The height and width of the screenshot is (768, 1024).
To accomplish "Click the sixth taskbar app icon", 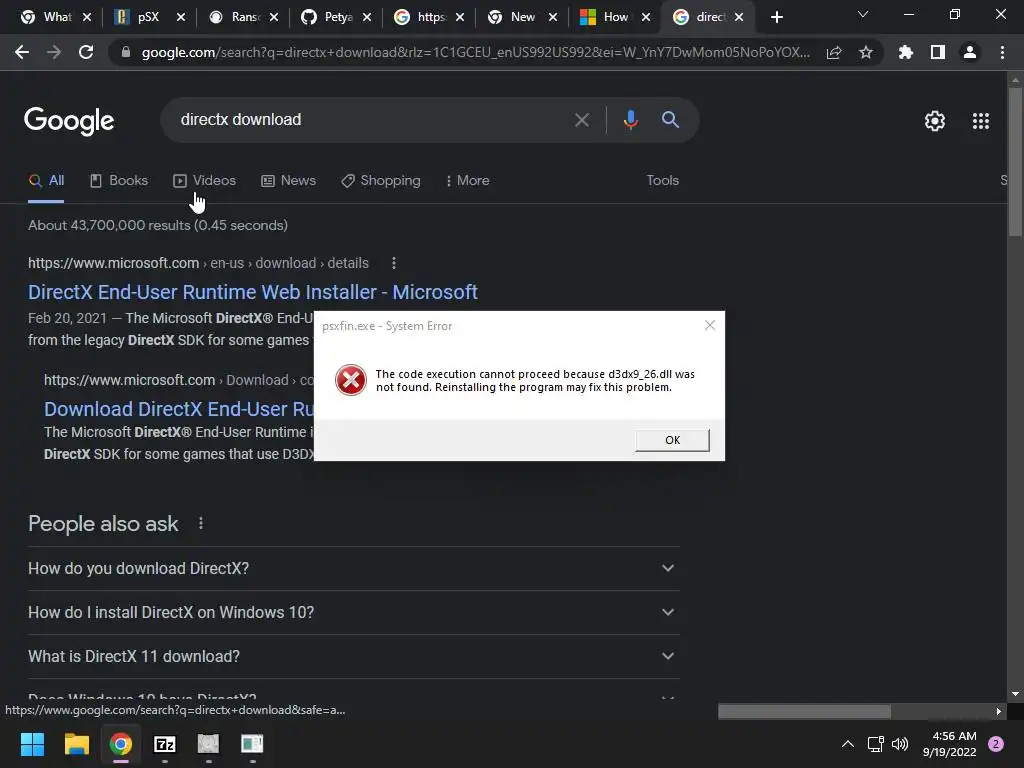I will click(252, 744).
